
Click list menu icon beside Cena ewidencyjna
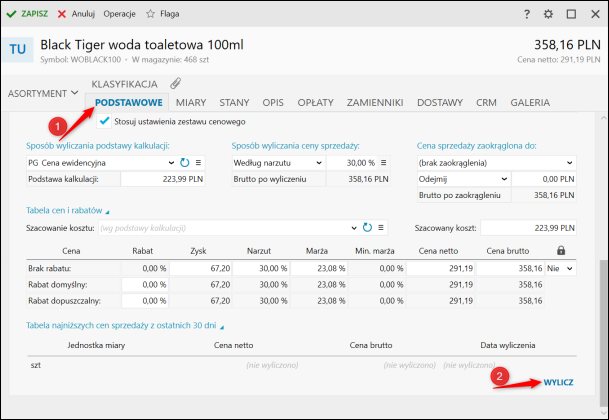198,163
